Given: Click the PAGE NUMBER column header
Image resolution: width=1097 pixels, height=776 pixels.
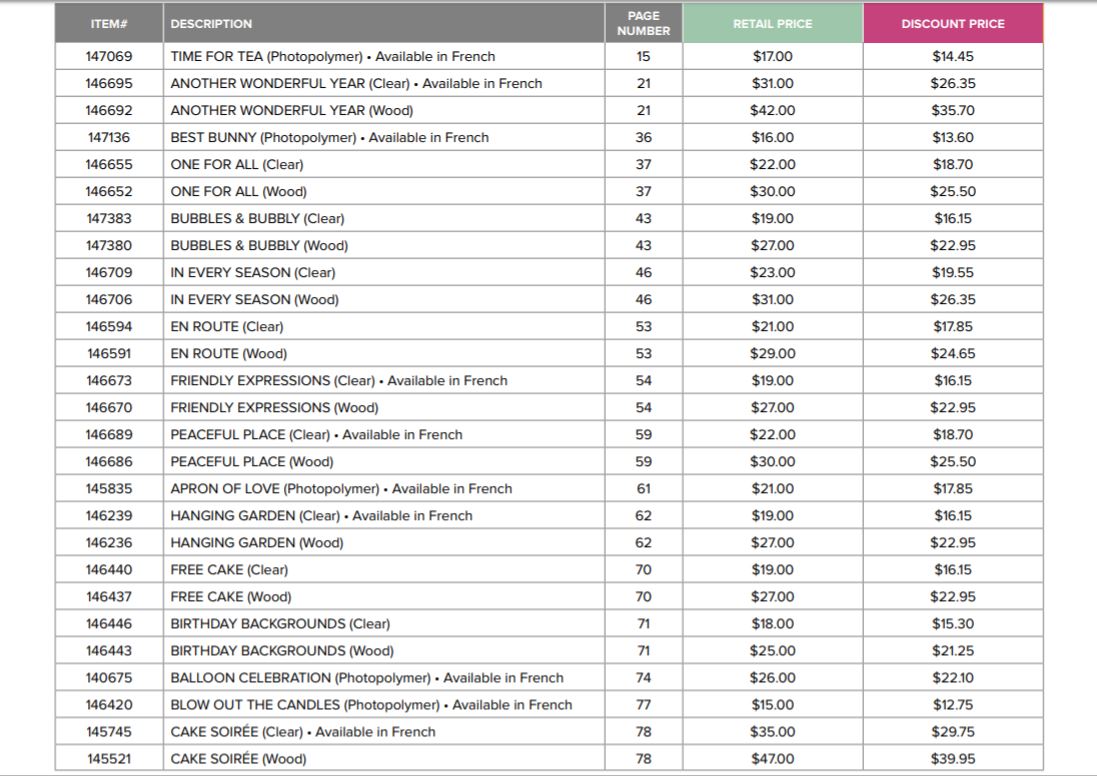Looking at the screenshot, I should 643,23.
